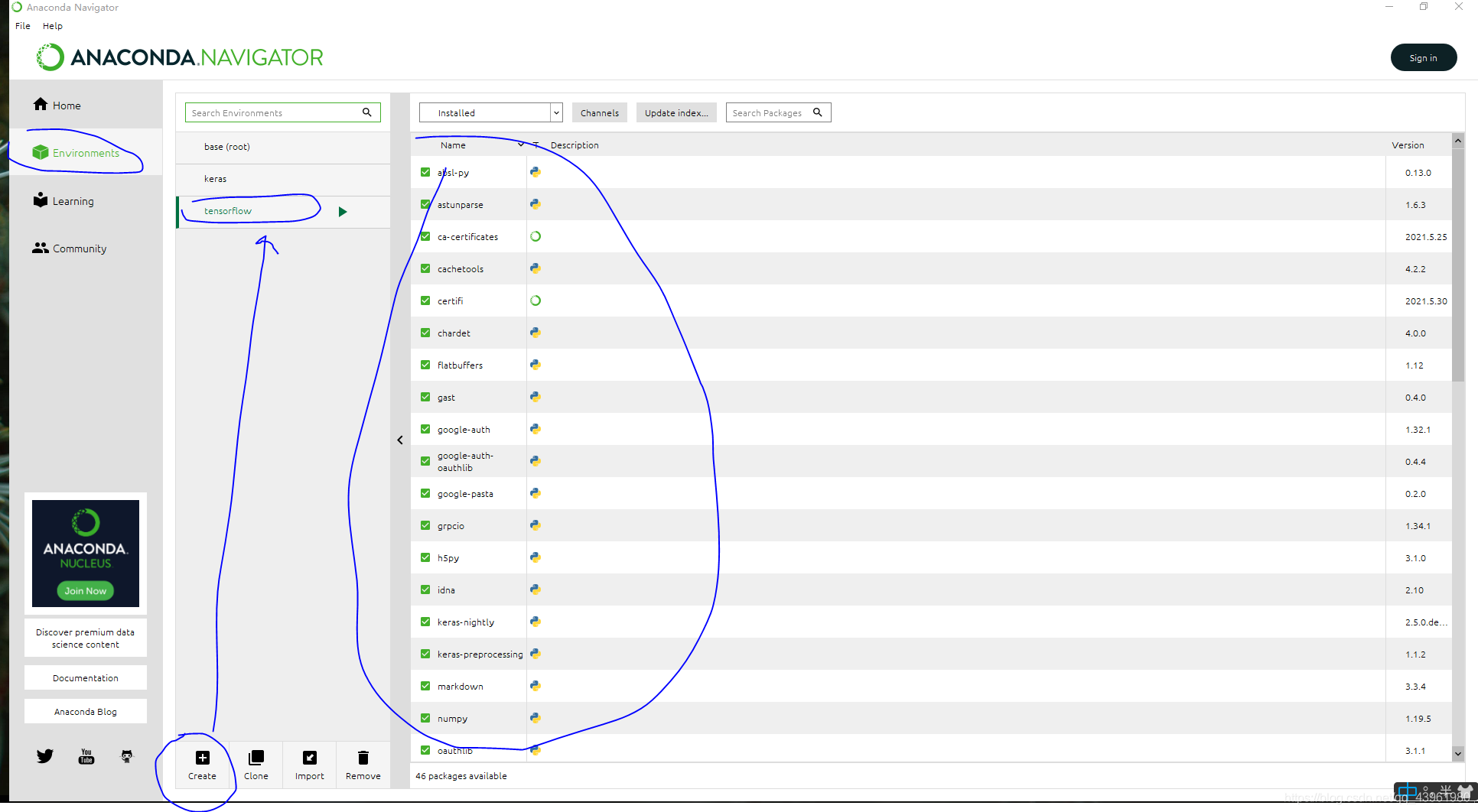The height and width of the screenshot is (812, 1478).
Task: Click the Python icon for keras-nightly
Action: pos(536,622)
